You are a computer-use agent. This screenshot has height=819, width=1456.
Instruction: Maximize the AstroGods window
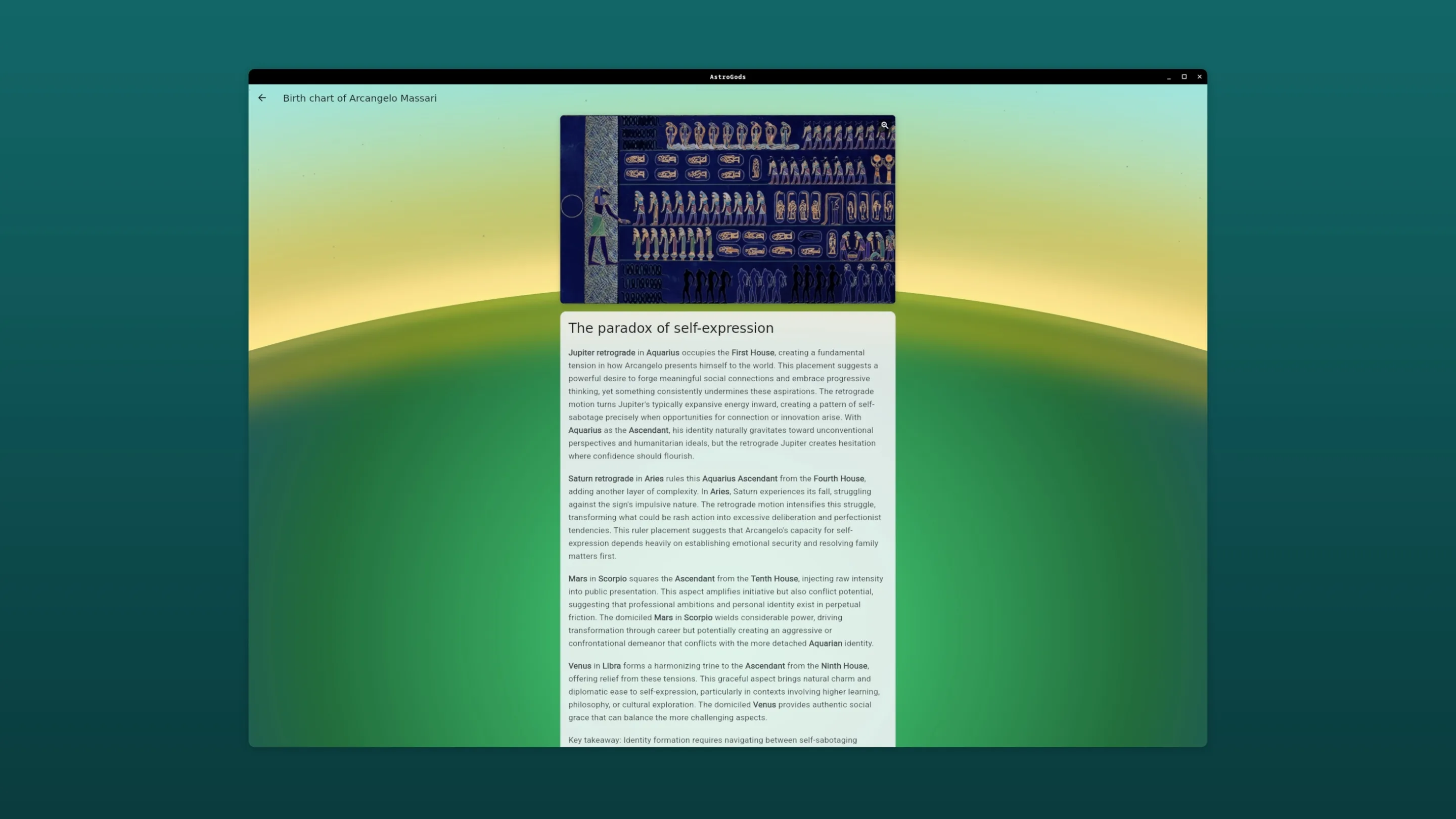click(1184, 76)
